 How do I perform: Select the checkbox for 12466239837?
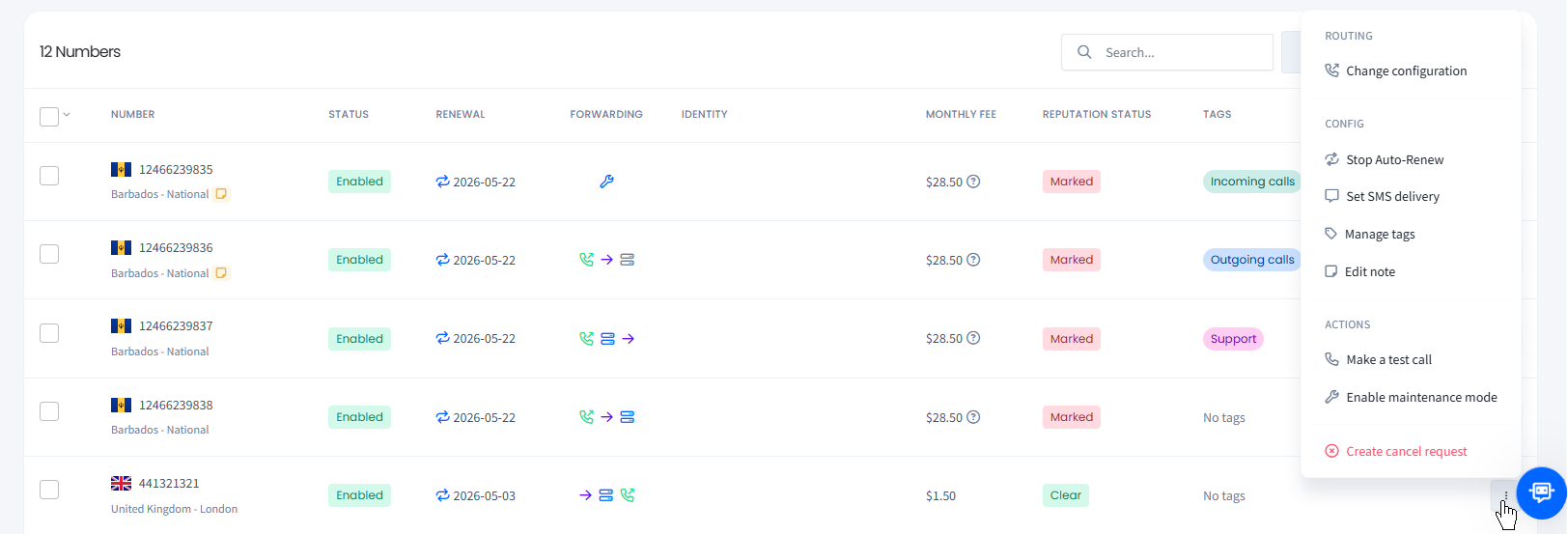point(49,333)
